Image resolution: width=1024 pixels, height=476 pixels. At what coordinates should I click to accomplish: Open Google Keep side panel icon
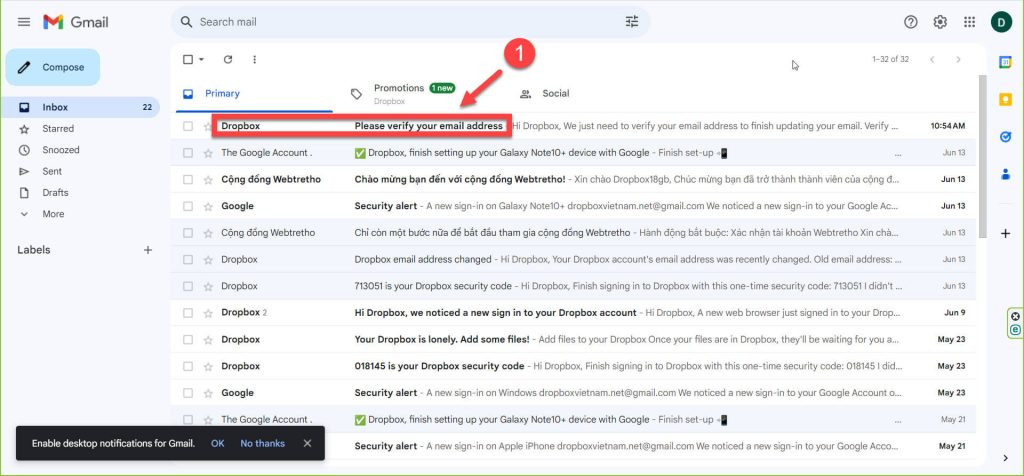(1005, 99)
